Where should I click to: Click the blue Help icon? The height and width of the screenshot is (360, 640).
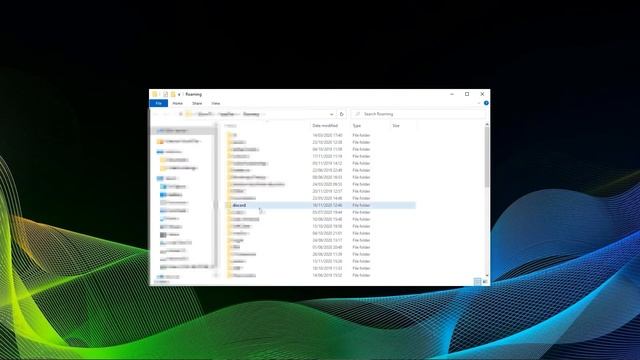click(x=486, y=103)
